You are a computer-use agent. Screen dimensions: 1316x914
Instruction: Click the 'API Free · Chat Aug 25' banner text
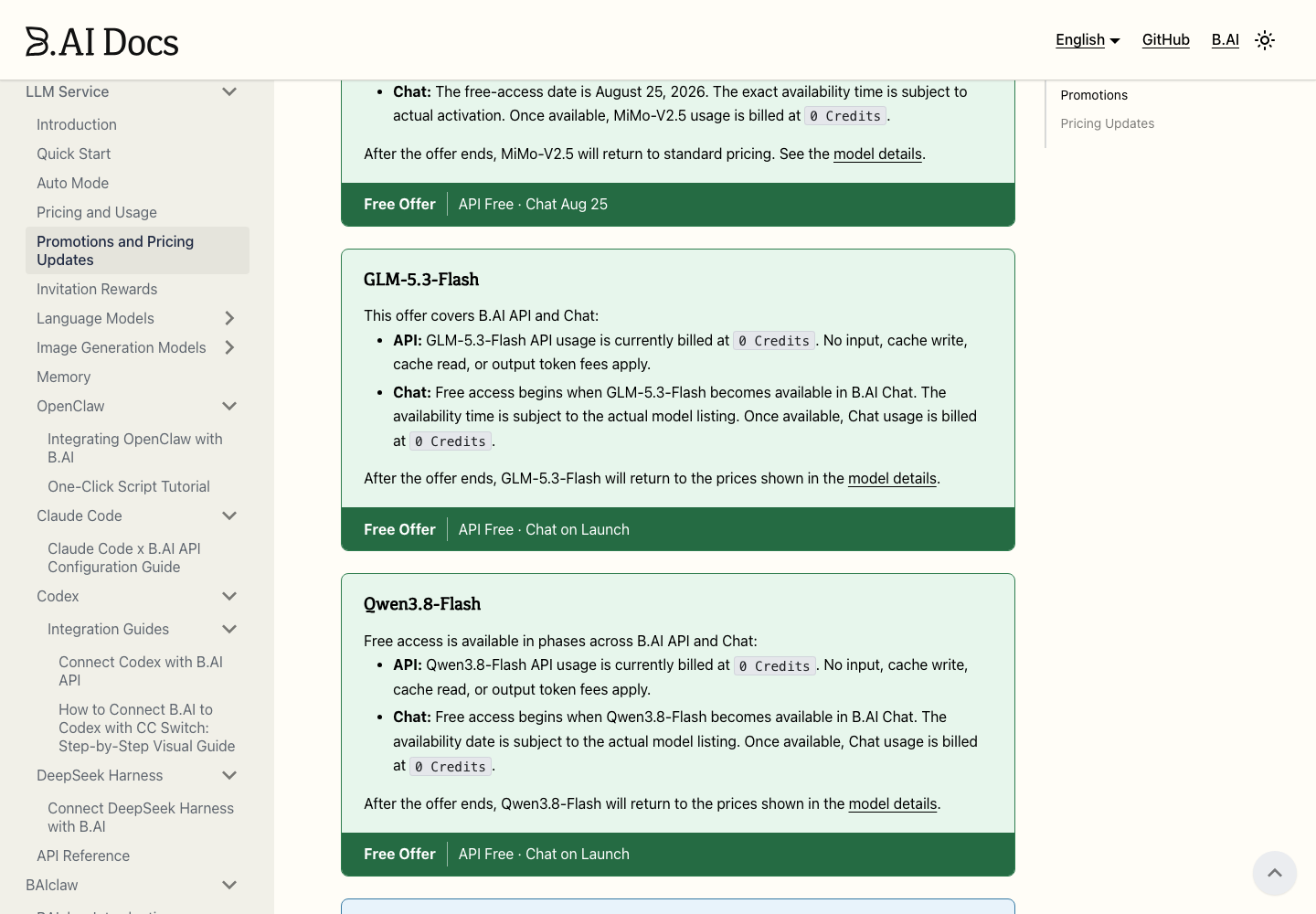[x=533, y=204]
